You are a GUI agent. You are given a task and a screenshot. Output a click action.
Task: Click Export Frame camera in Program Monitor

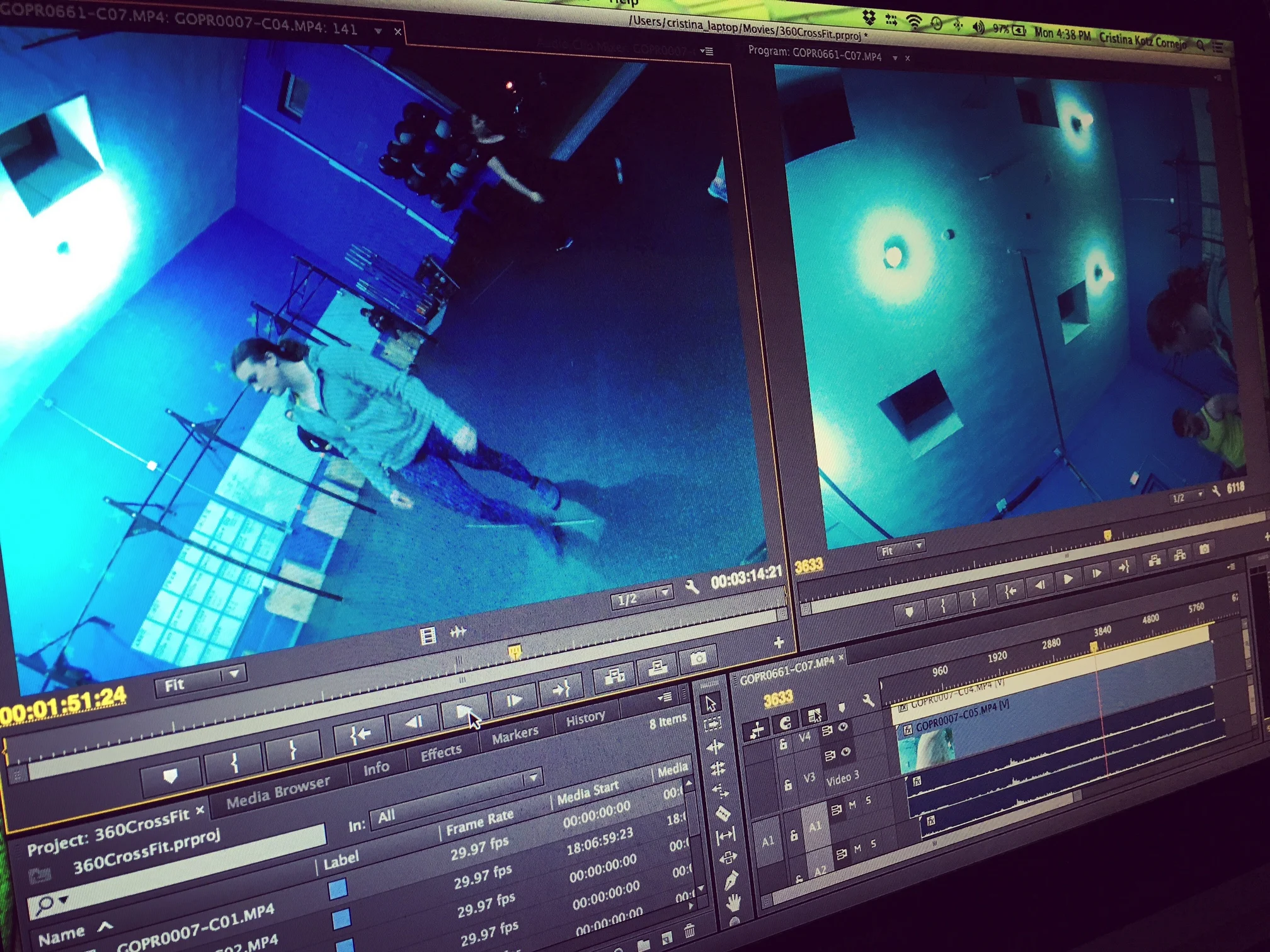tap(1204, 549)
